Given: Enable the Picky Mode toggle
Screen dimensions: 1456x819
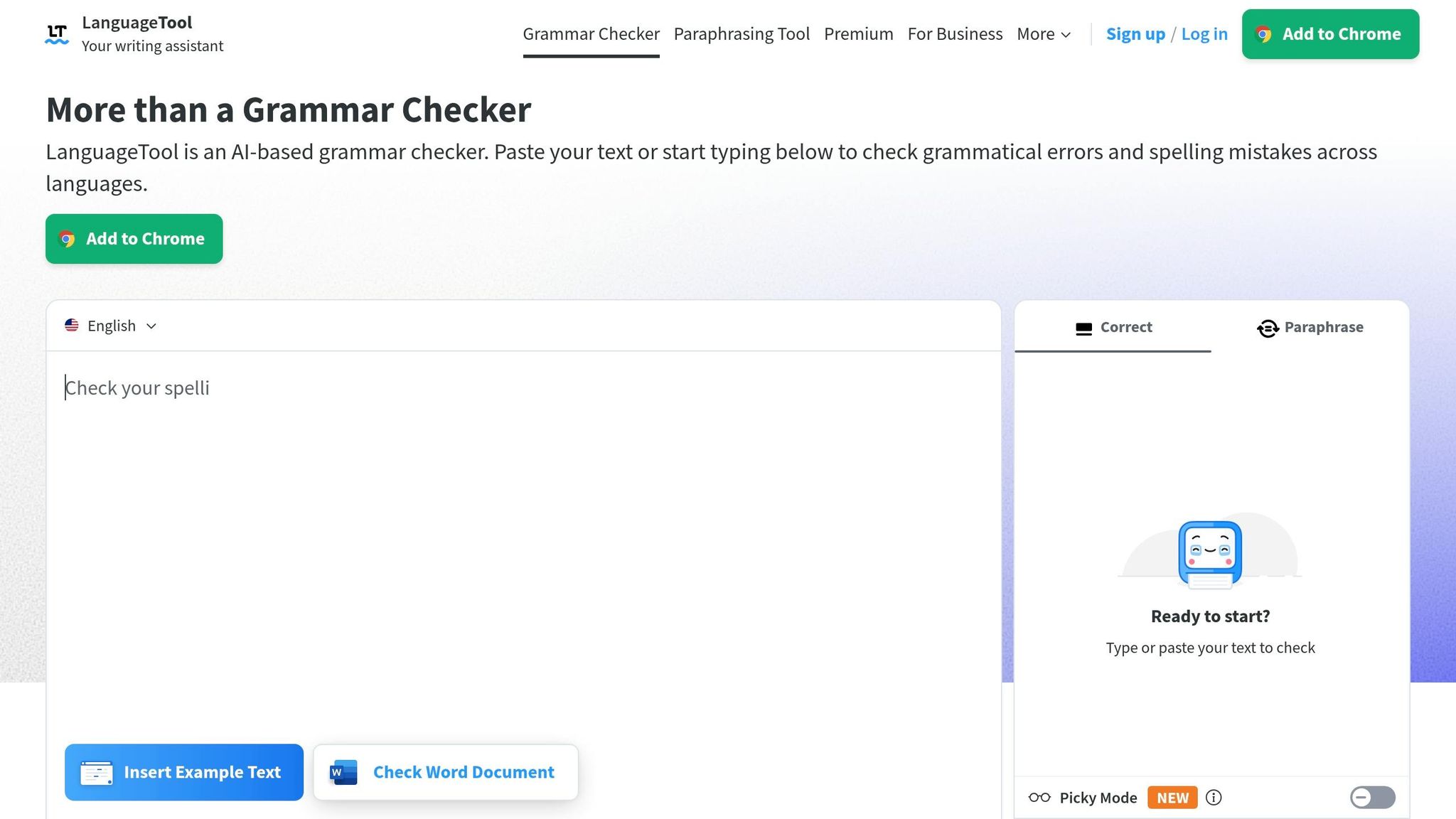Looking at the screenshot, I should pos(1372,798).
